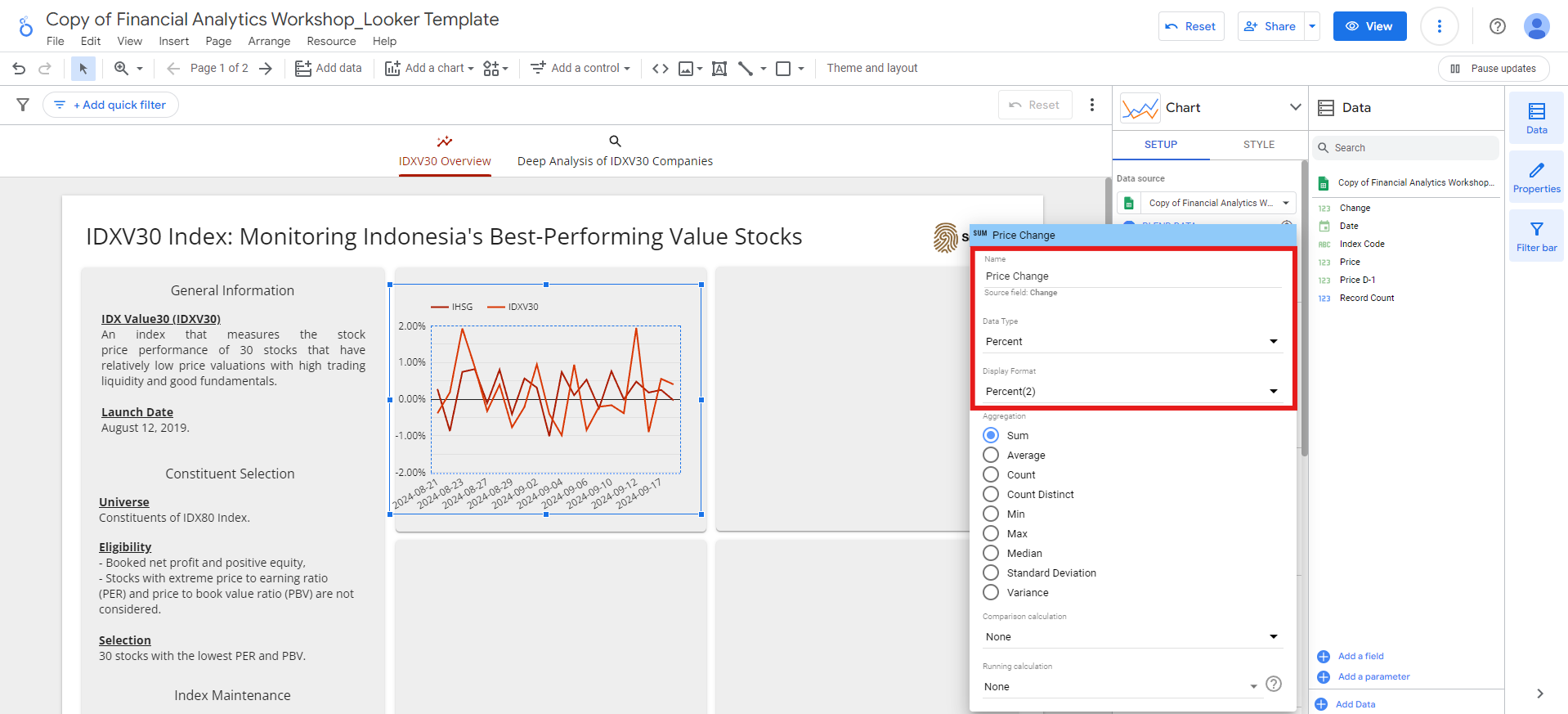
Task: Open the Properties side panel
Action: tap(1536, 177)
